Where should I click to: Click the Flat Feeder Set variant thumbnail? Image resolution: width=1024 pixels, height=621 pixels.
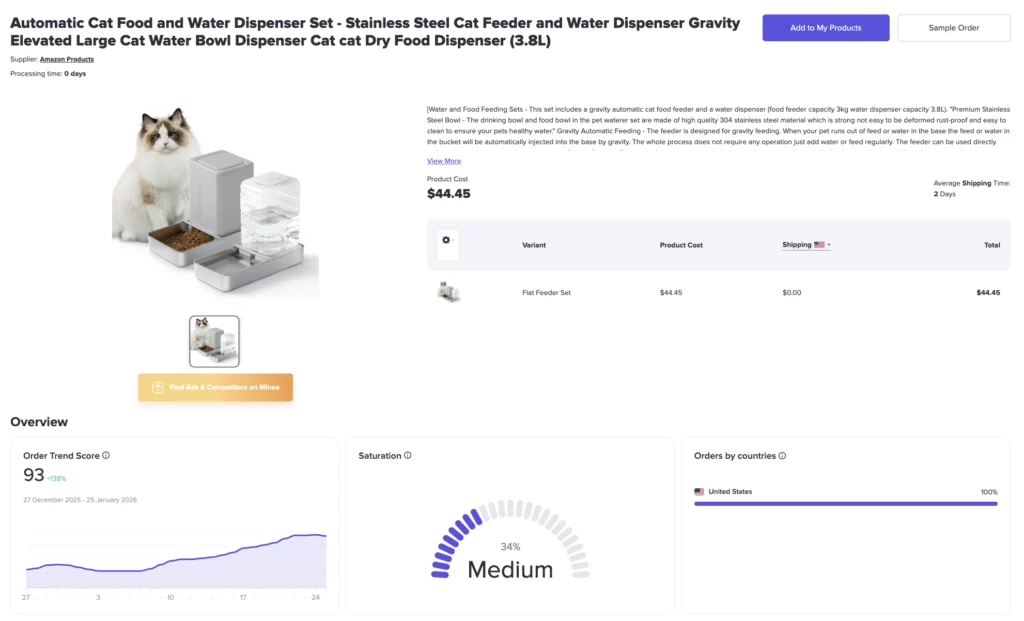[x=448, y=292]
